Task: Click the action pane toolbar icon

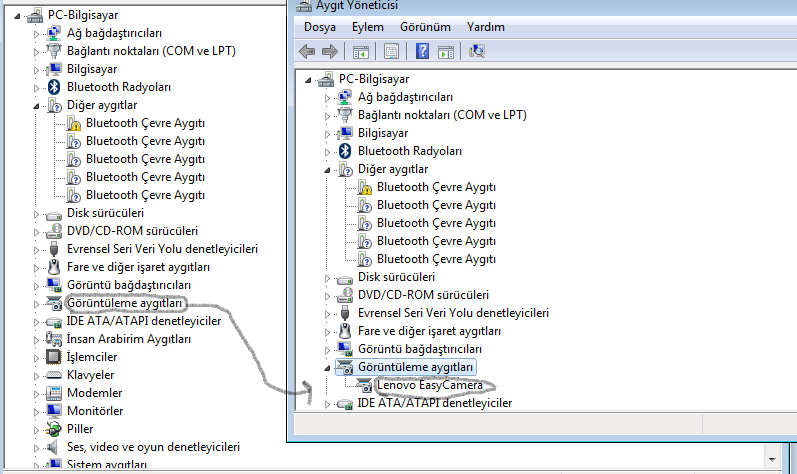Action: [446, 51]
